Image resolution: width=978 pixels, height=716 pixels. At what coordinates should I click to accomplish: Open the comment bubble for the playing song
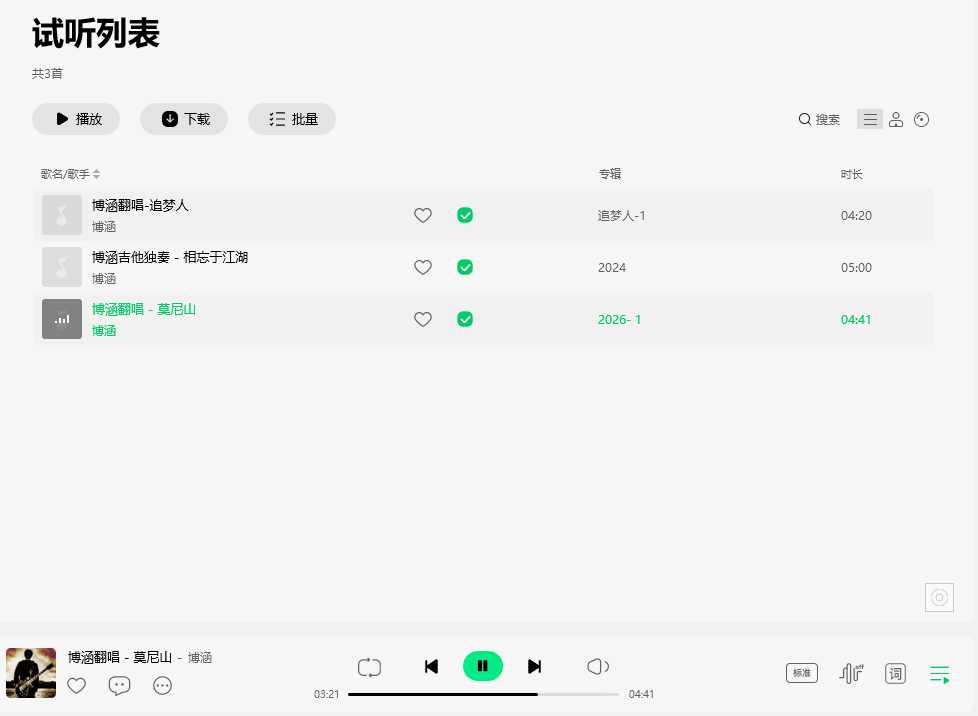[119, 686]
